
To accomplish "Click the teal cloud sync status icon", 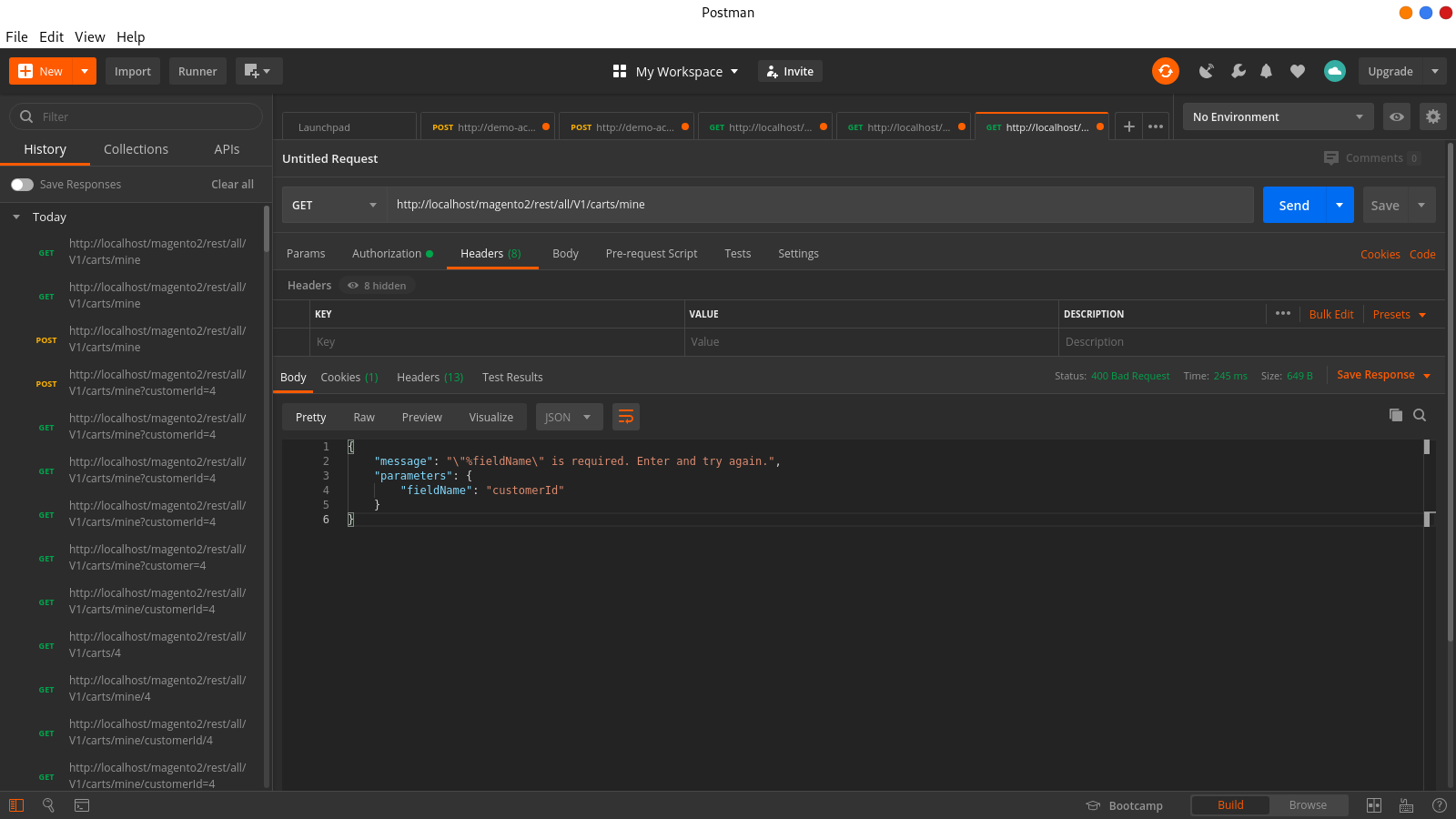I will (x=1334, y=71).
